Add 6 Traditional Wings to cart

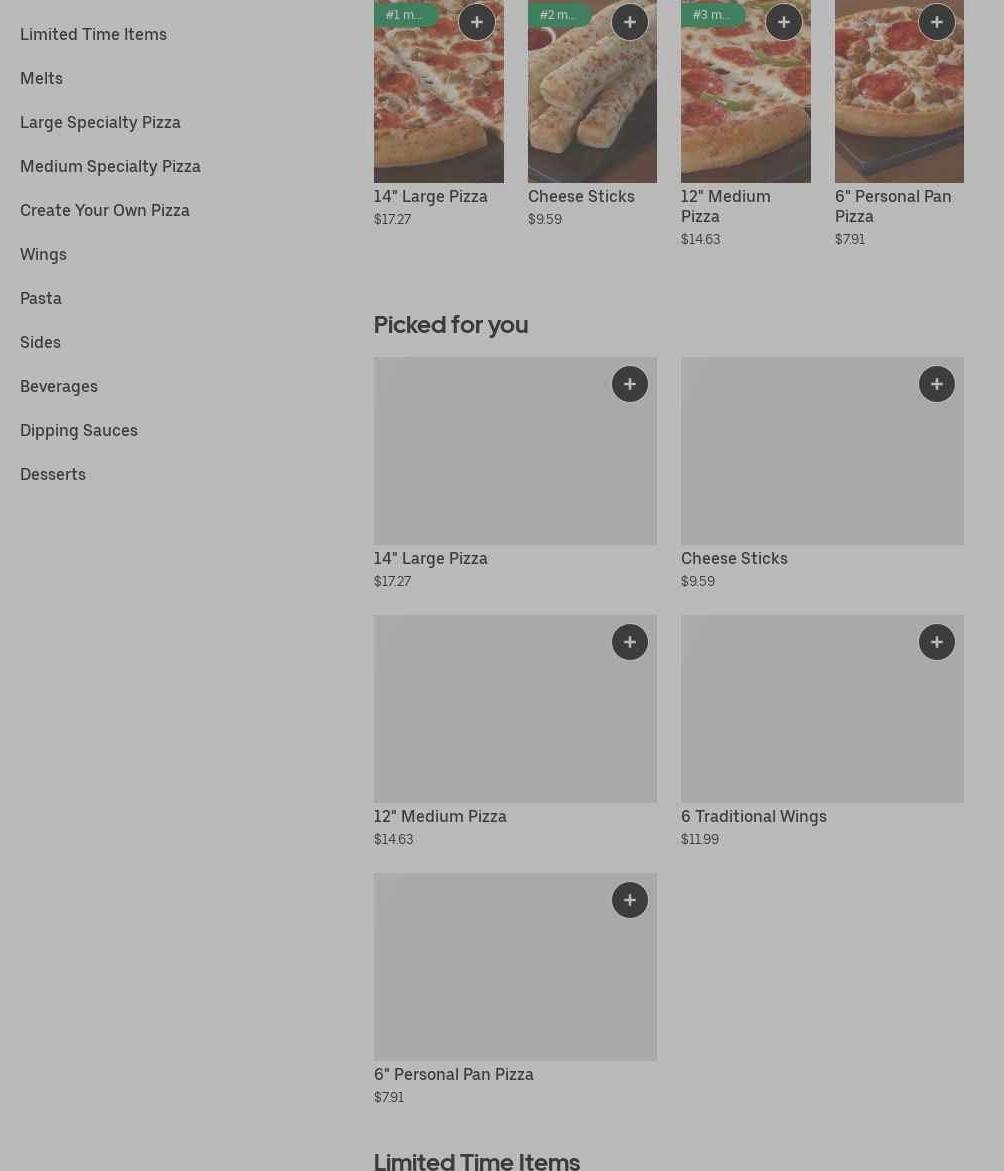(x=937, y=642)
